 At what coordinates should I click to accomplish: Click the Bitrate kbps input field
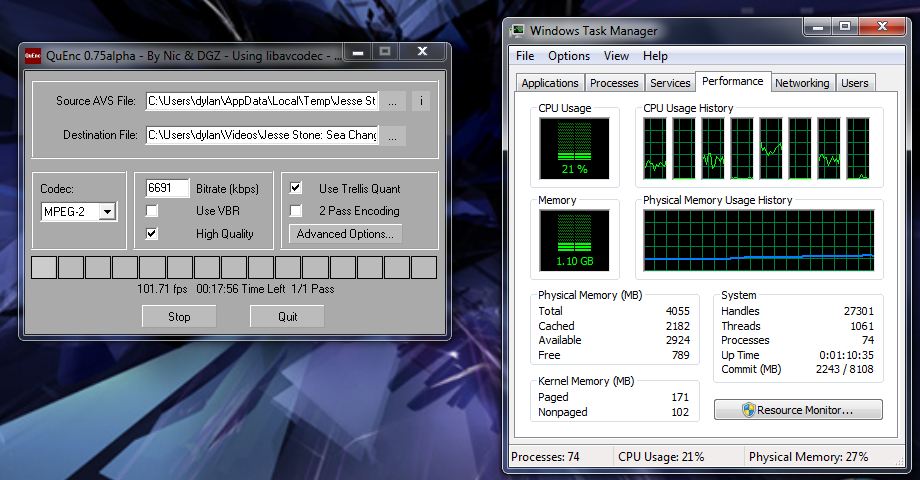(167, 188)
